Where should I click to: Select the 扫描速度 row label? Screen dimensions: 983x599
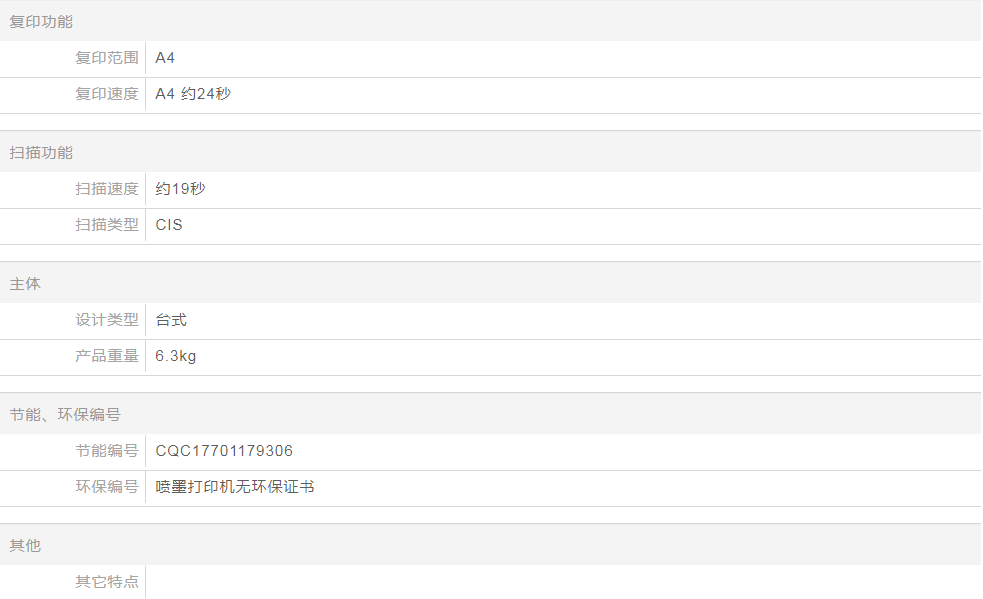(x=107, y=188)
